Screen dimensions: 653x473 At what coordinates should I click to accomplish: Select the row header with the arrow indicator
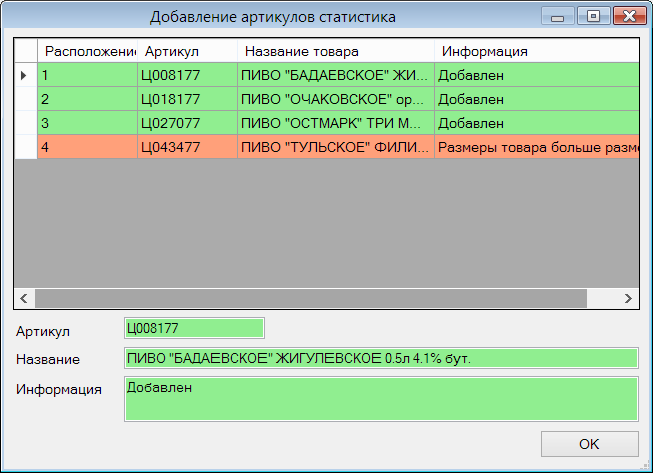point(26,75)
